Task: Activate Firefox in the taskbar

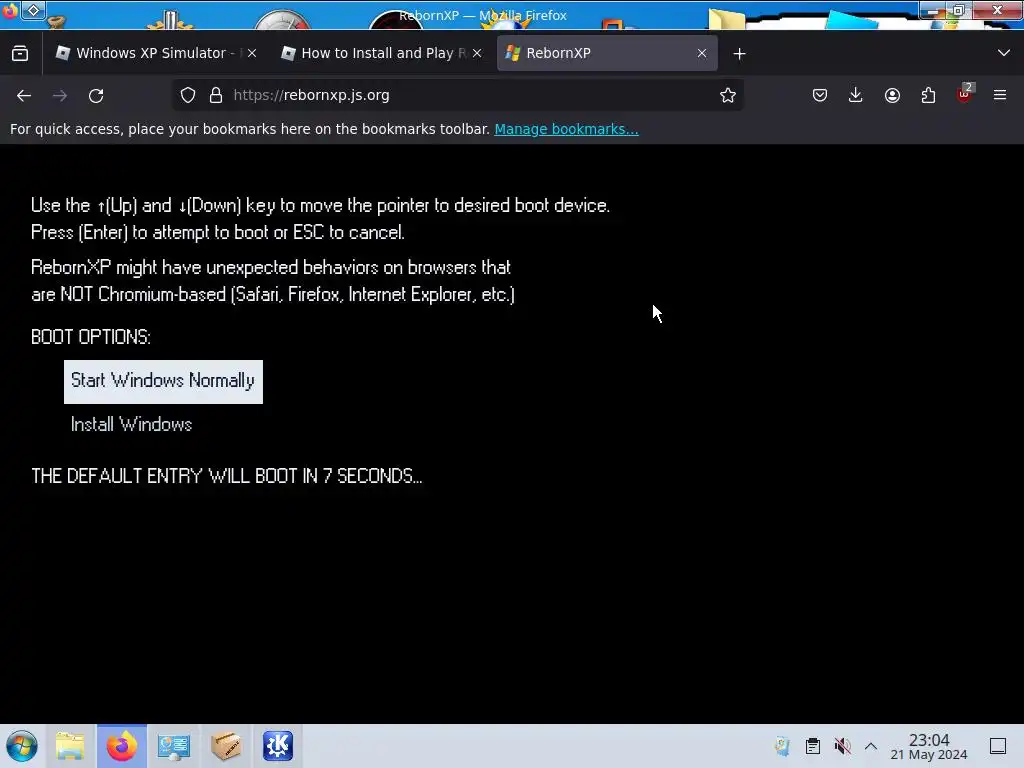Action: tap(122, 746)
